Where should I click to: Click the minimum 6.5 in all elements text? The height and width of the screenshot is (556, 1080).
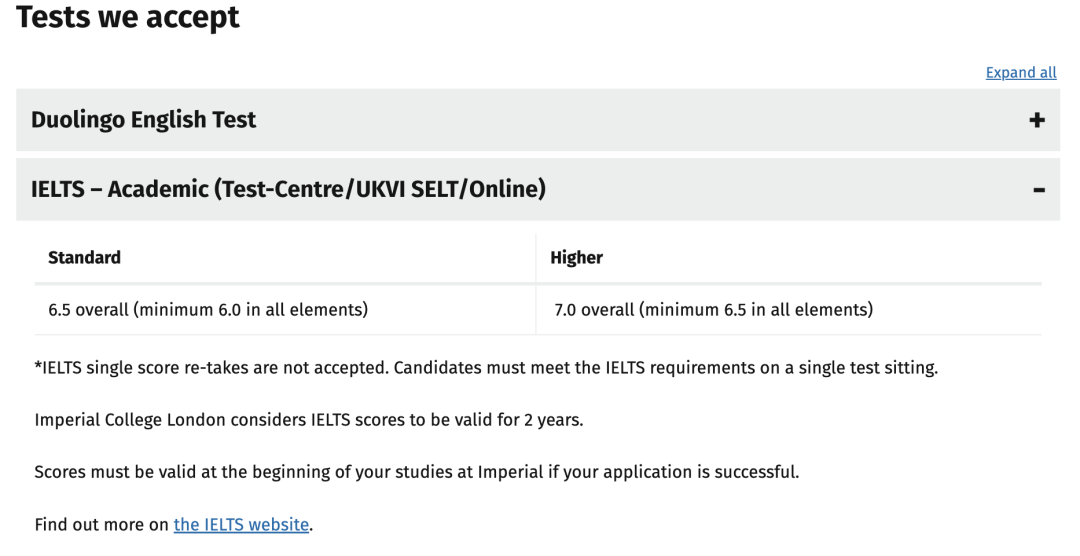pos(758,310)
